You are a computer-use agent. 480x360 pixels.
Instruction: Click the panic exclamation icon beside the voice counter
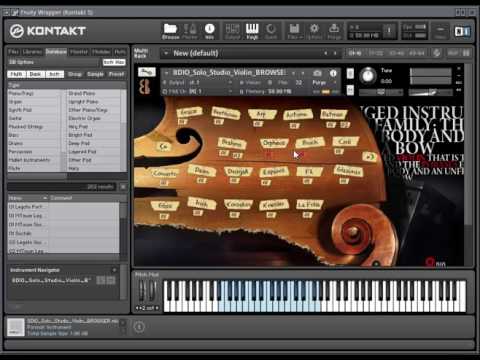(x=389, y=31)
